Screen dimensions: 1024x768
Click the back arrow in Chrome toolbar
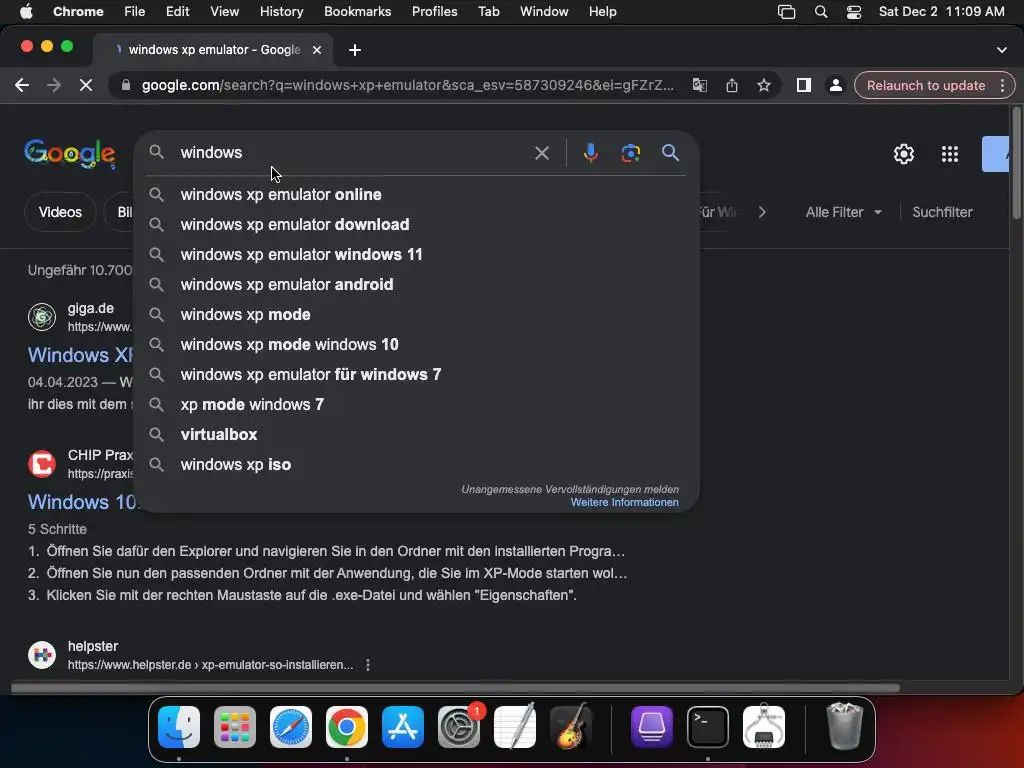click(22, 86)
